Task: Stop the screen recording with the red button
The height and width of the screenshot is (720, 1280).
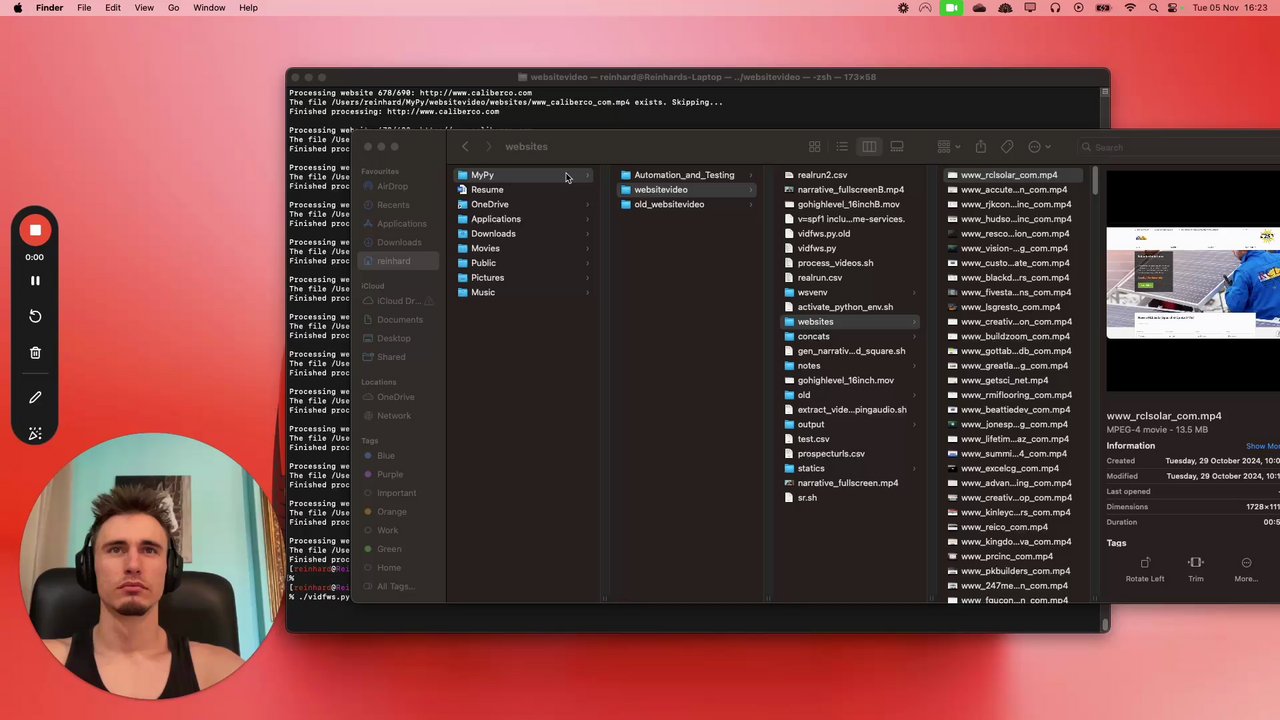Action: 35,231
